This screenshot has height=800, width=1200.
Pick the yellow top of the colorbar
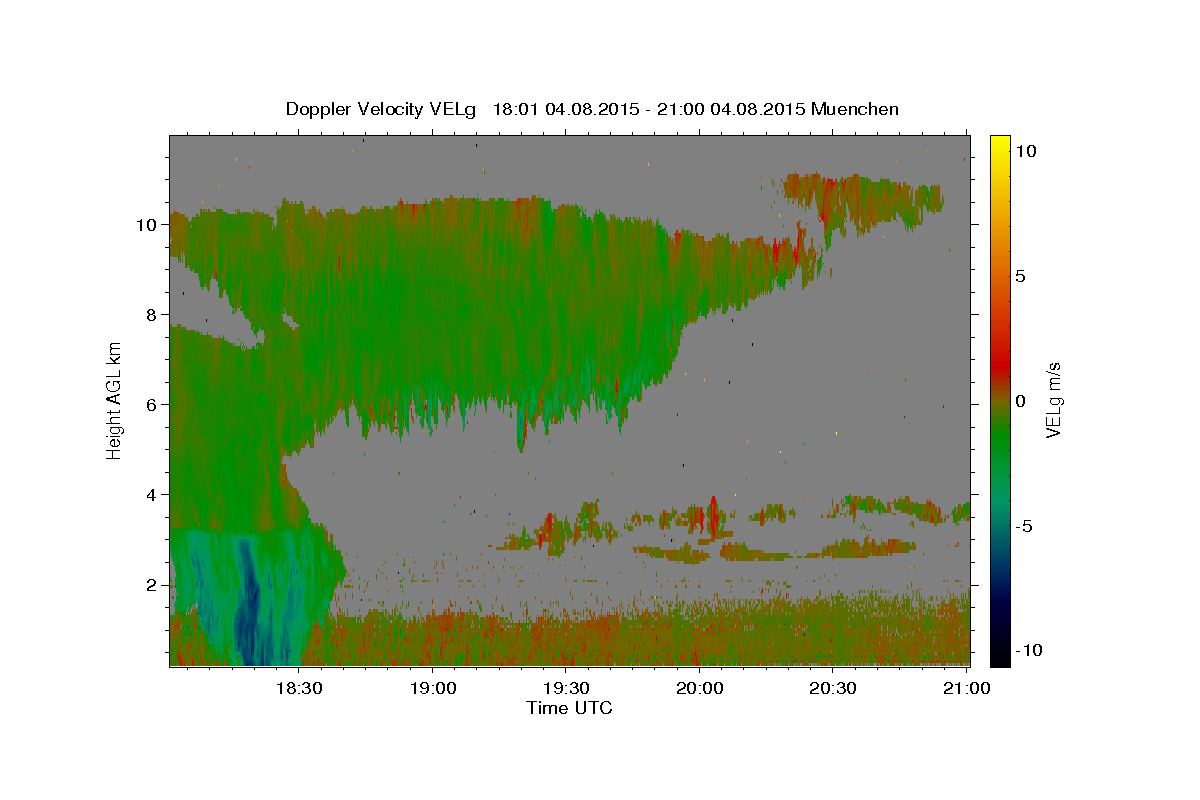click(x=999, y=142)
